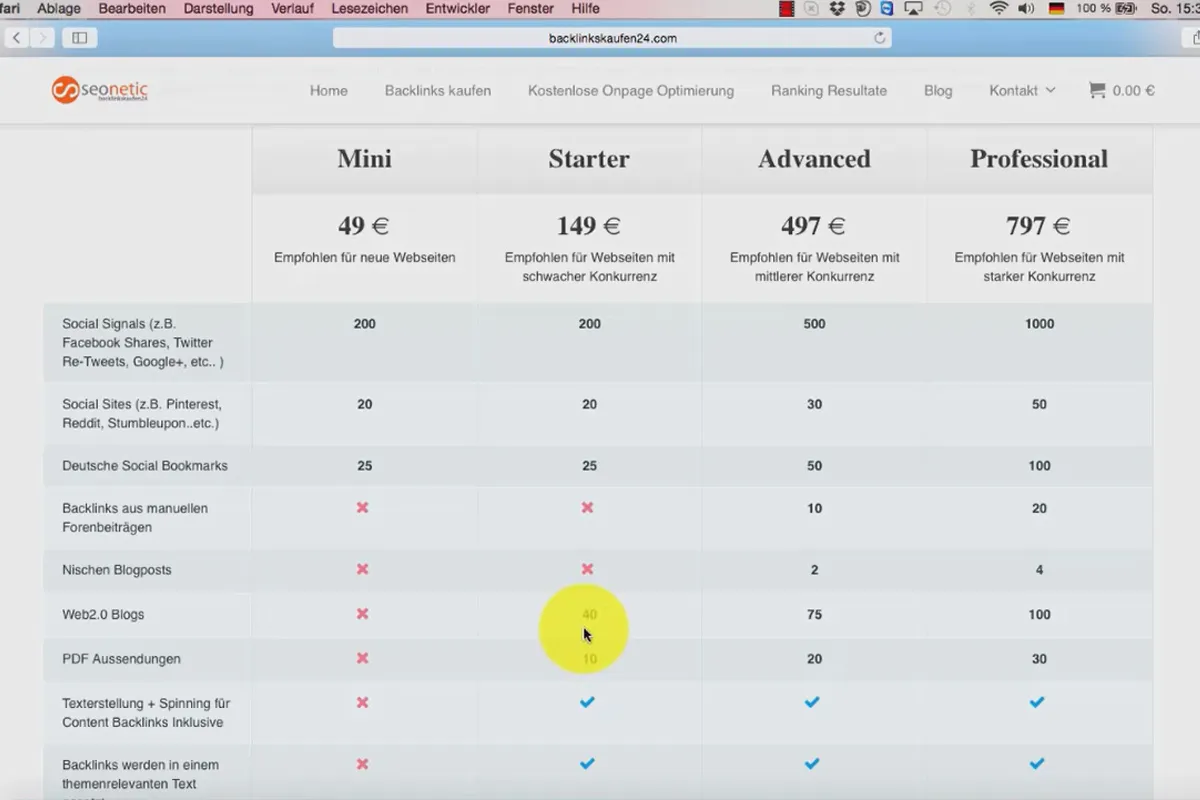This screenshot has width=1200, height=800.
Task: Click the Professional checkmark for Texterstellung + Spinning
Action: (1038, 702)
